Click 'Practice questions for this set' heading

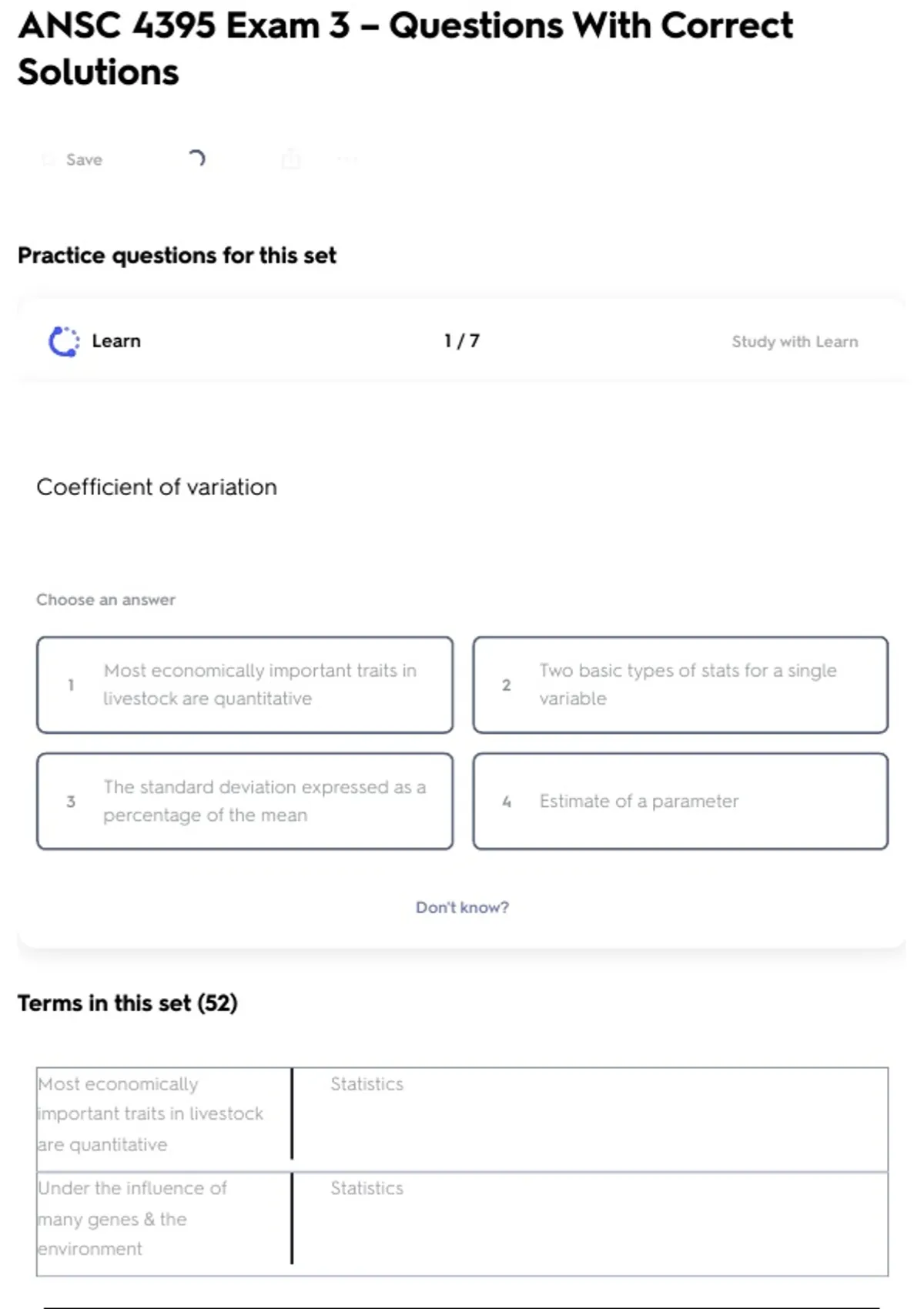[x=177, y=255]
